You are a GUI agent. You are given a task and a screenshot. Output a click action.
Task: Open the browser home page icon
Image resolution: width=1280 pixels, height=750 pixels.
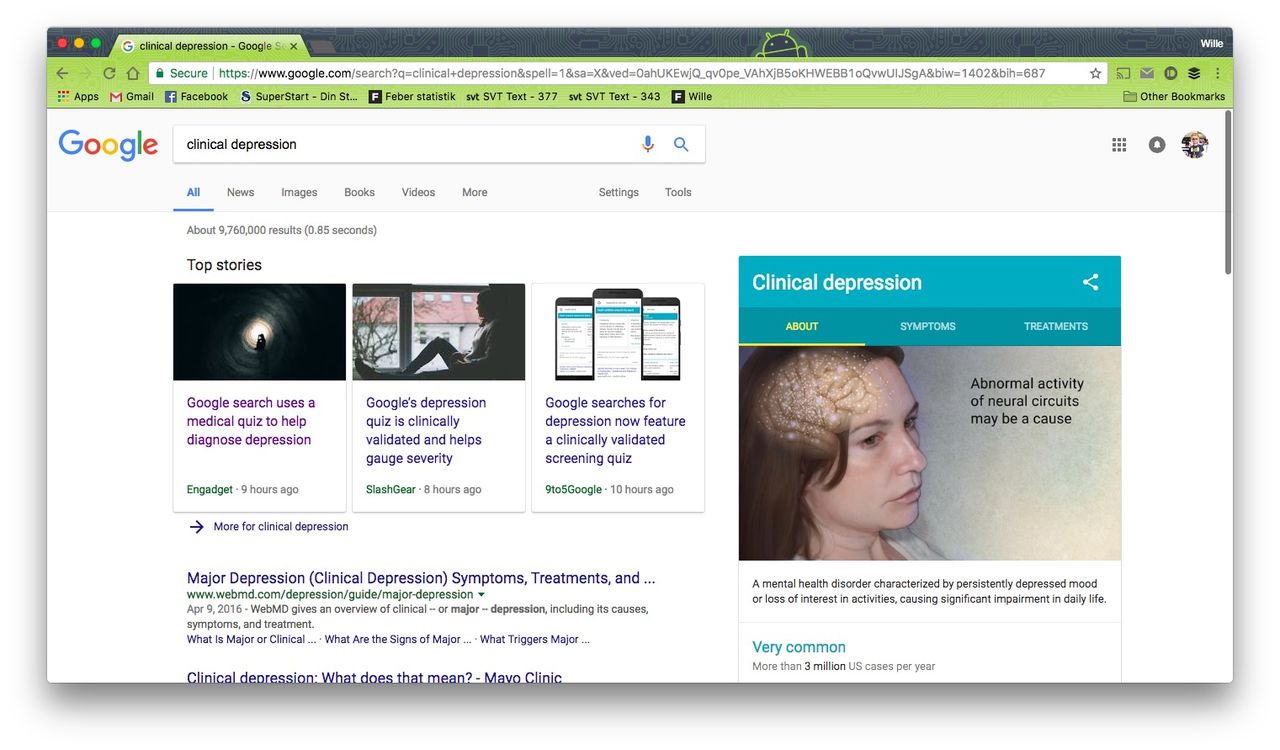tap(132, 73)
